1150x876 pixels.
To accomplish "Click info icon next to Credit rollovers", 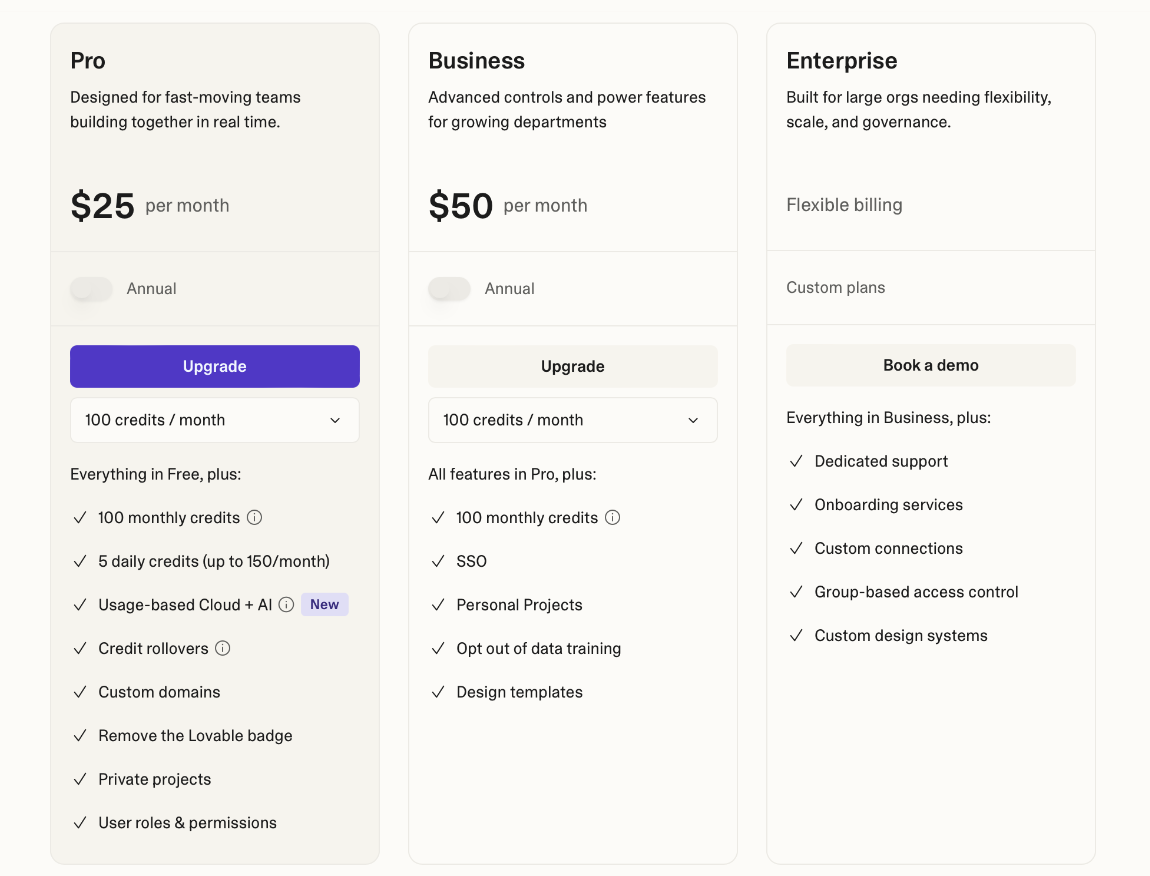I will 223,648.
